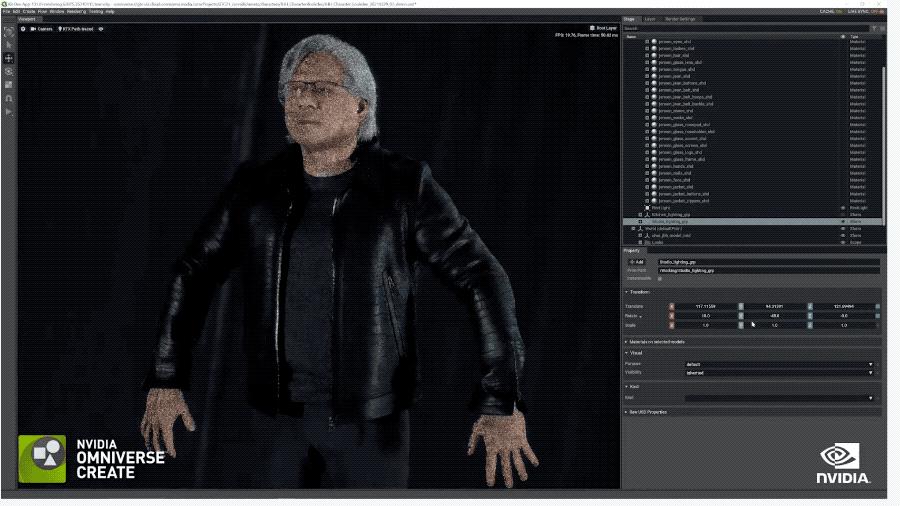The height and width of the screenshot is (506, 900).
Task: Toggle visibility of RectLight
Action: pos(843,208)
